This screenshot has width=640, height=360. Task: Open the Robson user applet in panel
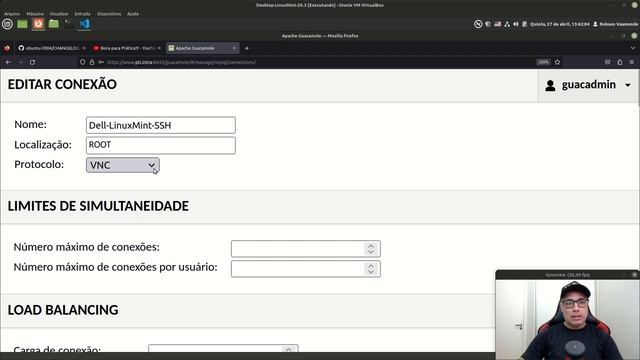616,24
